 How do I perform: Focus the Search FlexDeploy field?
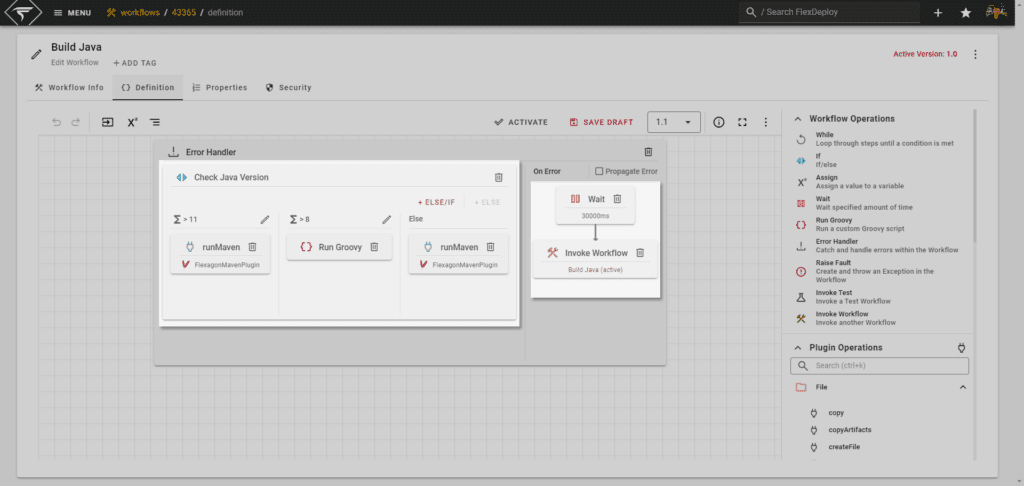coord(829,12)
